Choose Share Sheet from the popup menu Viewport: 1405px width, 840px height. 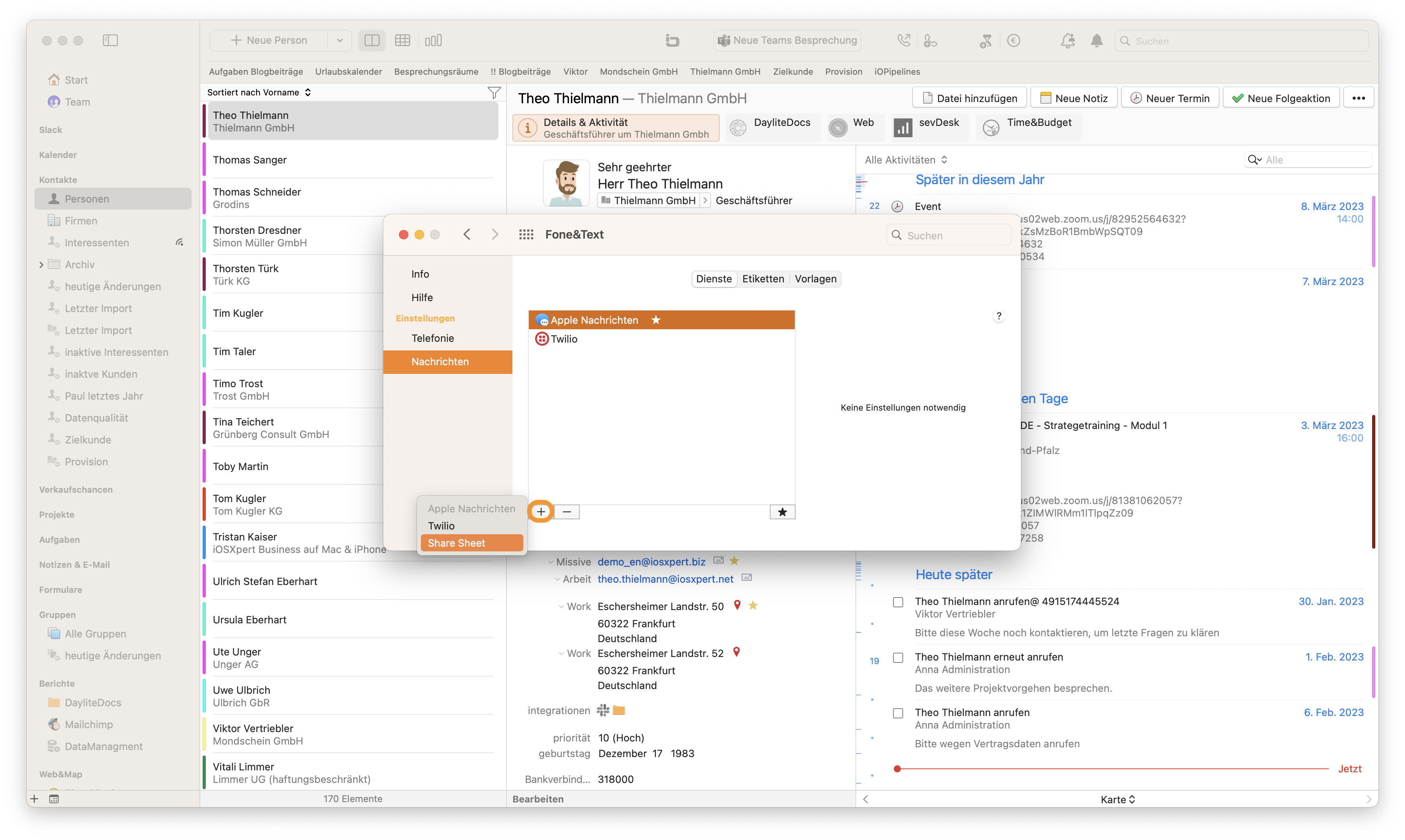point(472,543)
